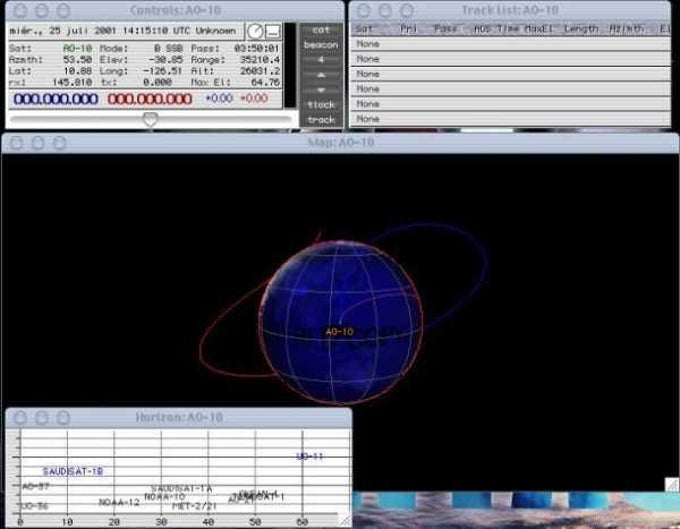680x529 pixels.
Task: Click the Horizon window resize handle
Action: pos(345,520)
